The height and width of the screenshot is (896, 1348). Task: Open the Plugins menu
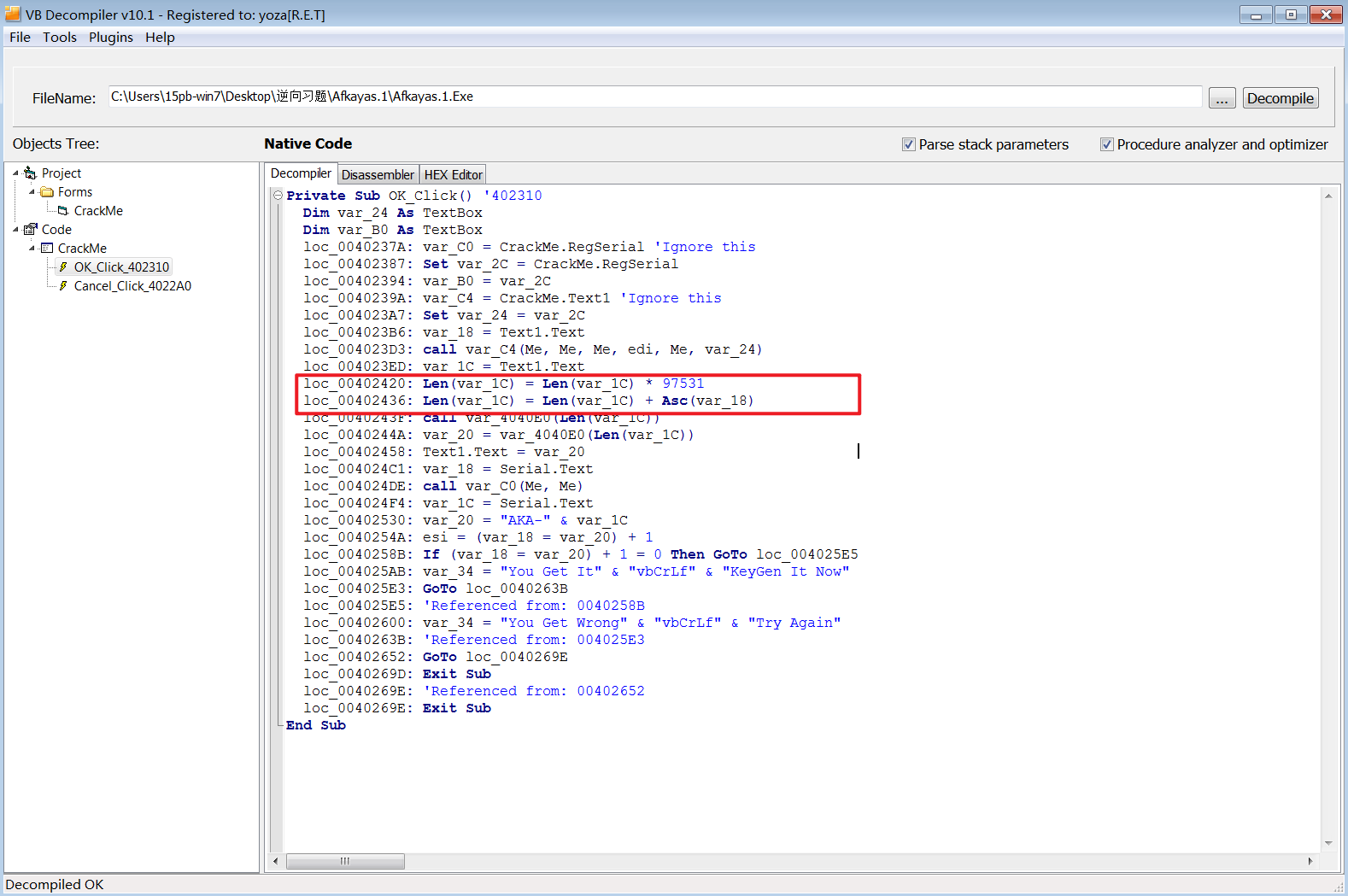pos(111,38)
